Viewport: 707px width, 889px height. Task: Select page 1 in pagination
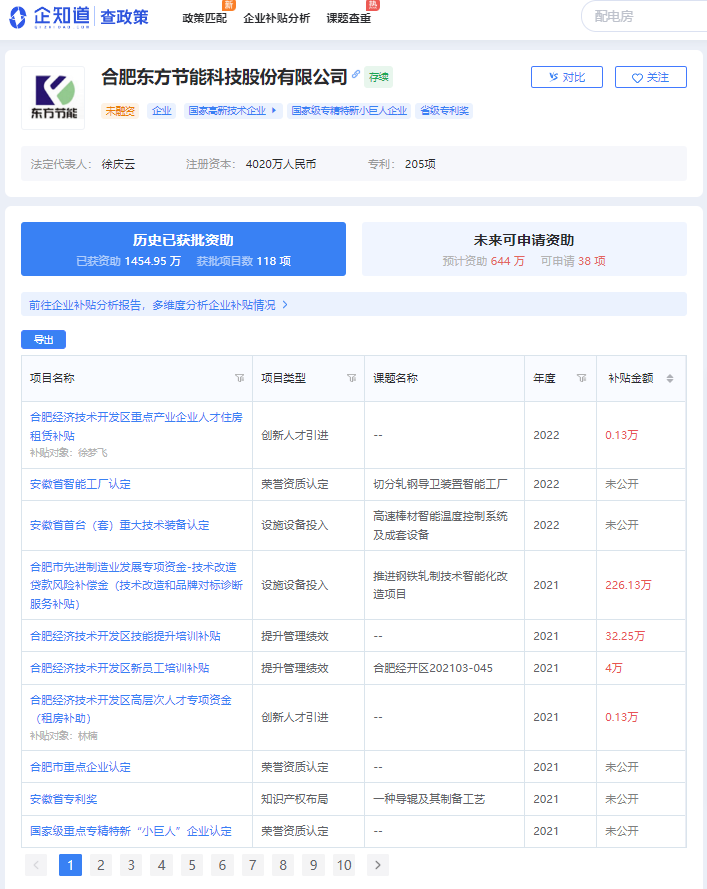point(70,865)
